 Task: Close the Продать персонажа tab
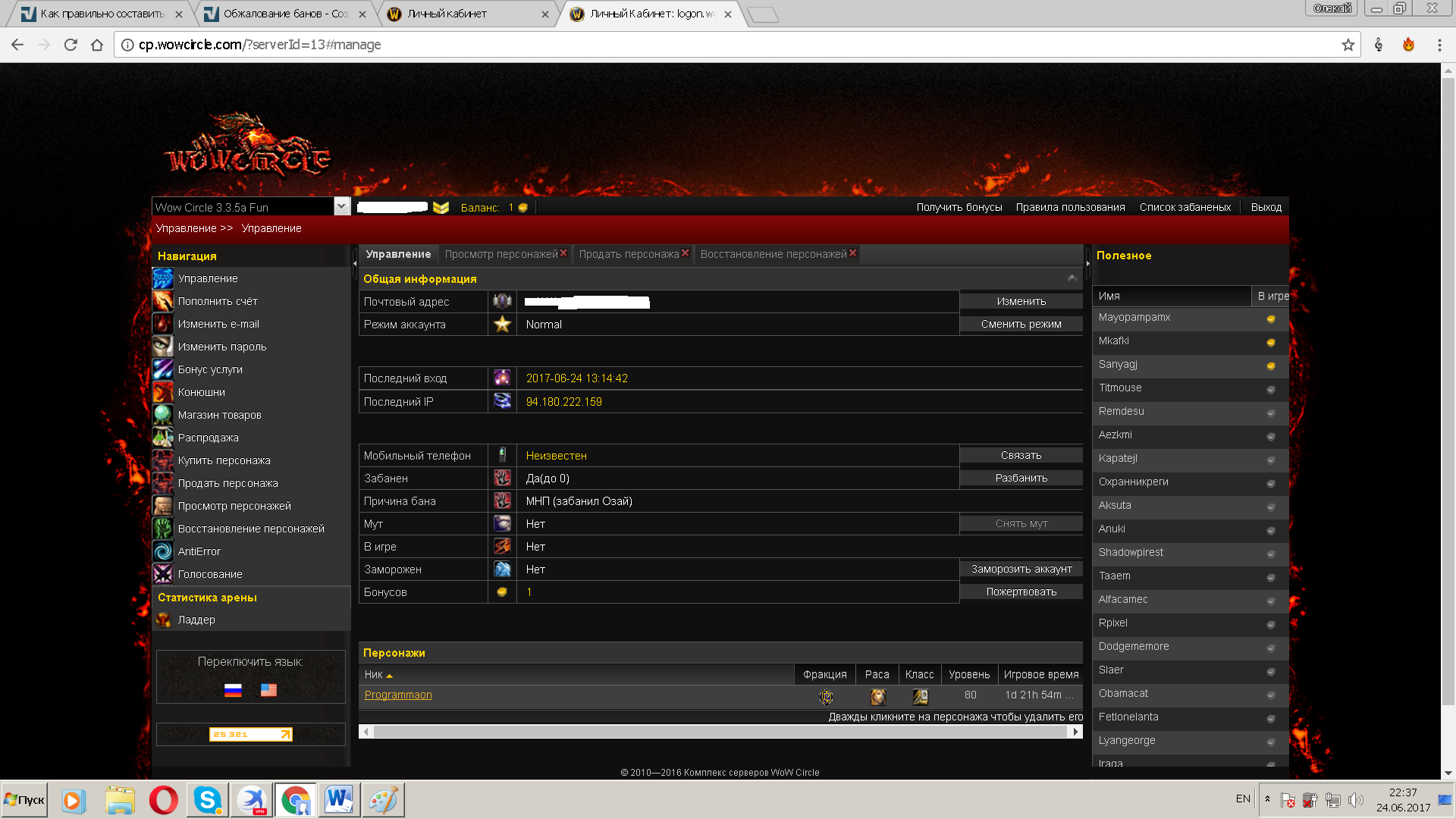(685, 253)
